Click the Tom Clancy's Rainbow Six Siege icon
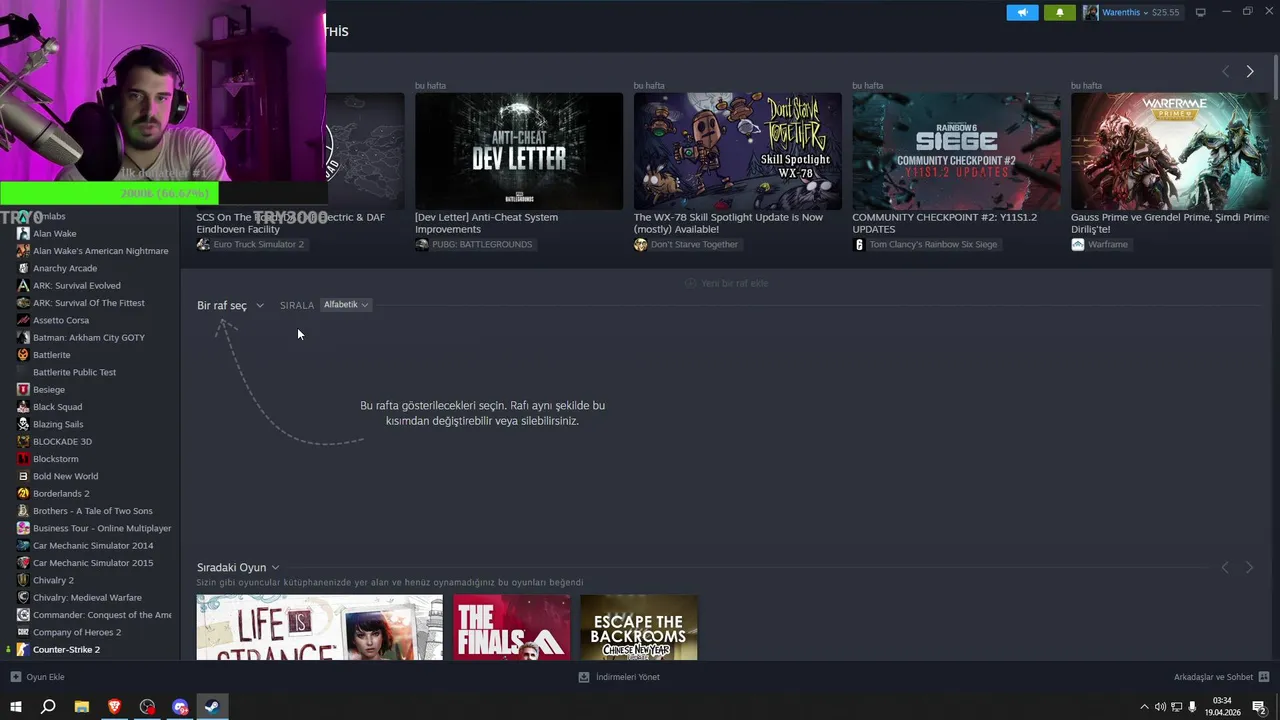 858,244
